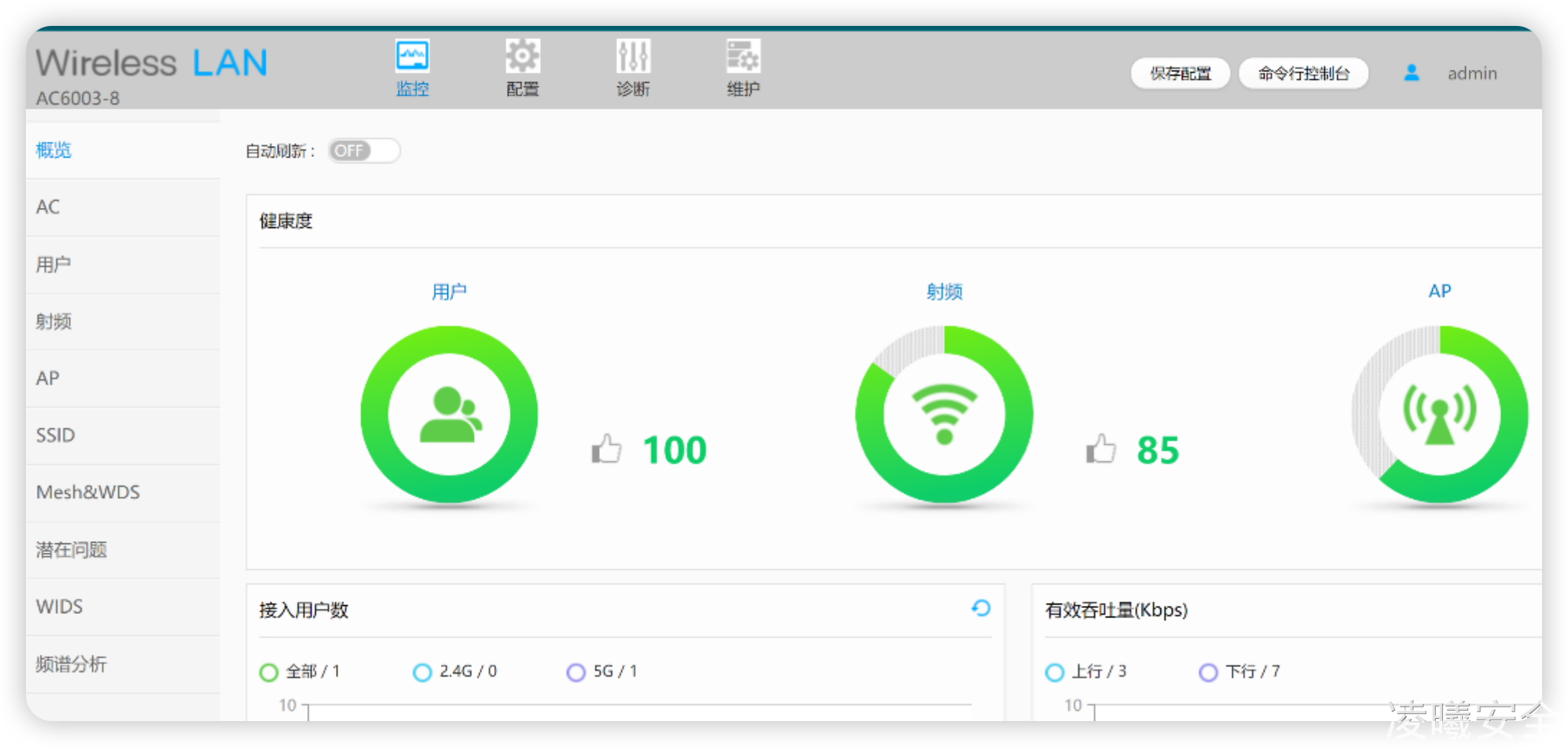Open the 维护 maintenance icon
Image resolution: width=1568 pixels, height=747 pixels.
pos(743,56)
